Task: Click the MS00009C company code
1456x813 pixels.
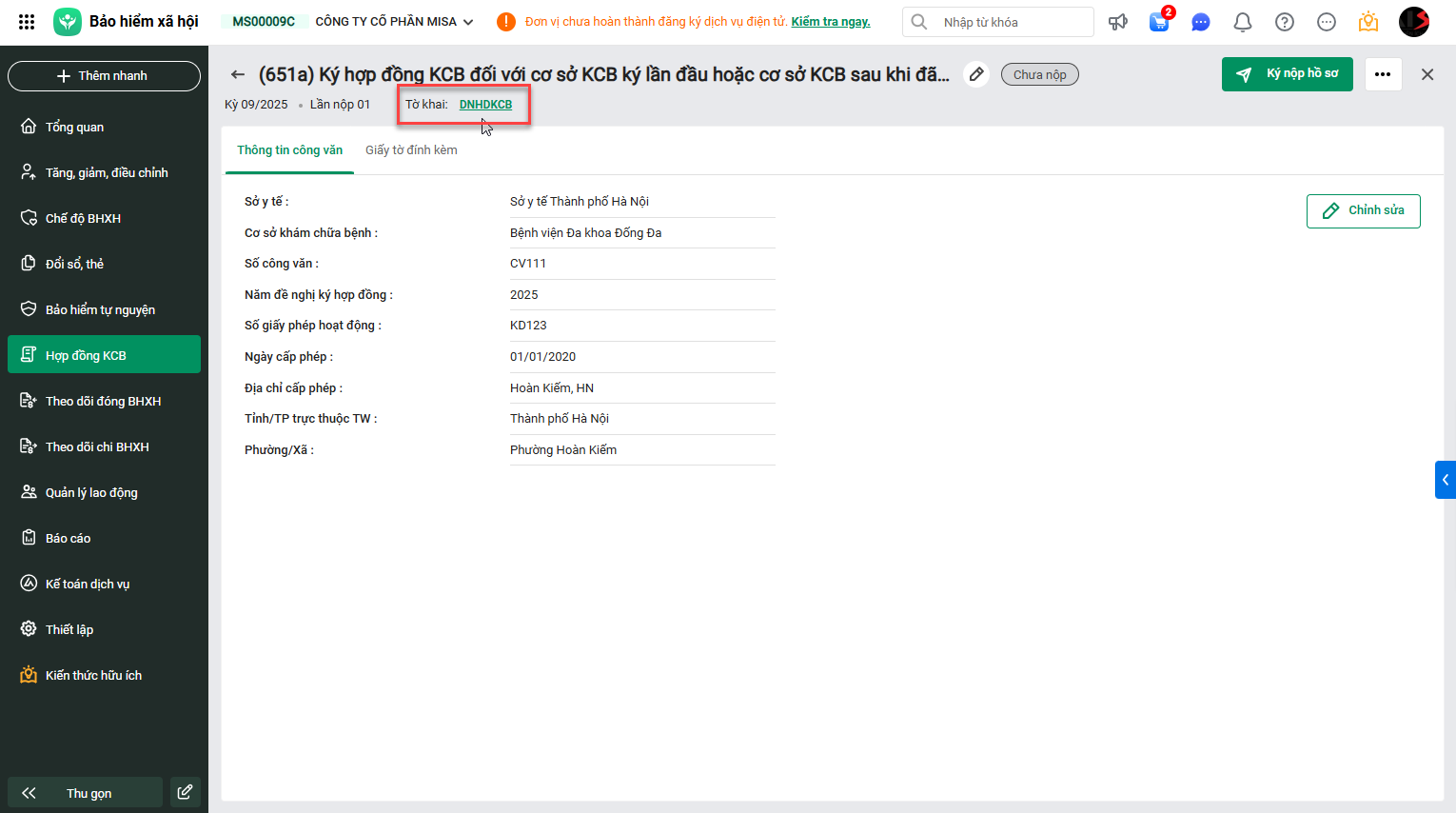Action: click(x=264, y=22)
